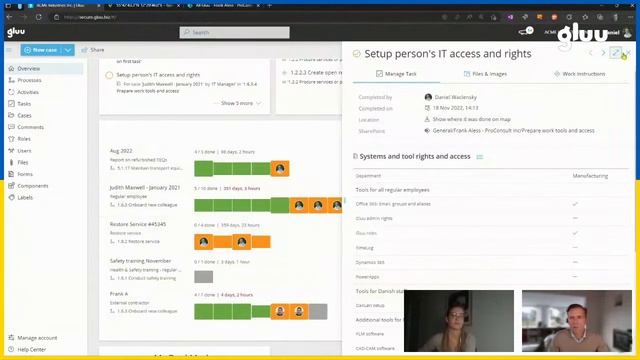Click the Share button

pyautogui.click(x=93, y=50)
